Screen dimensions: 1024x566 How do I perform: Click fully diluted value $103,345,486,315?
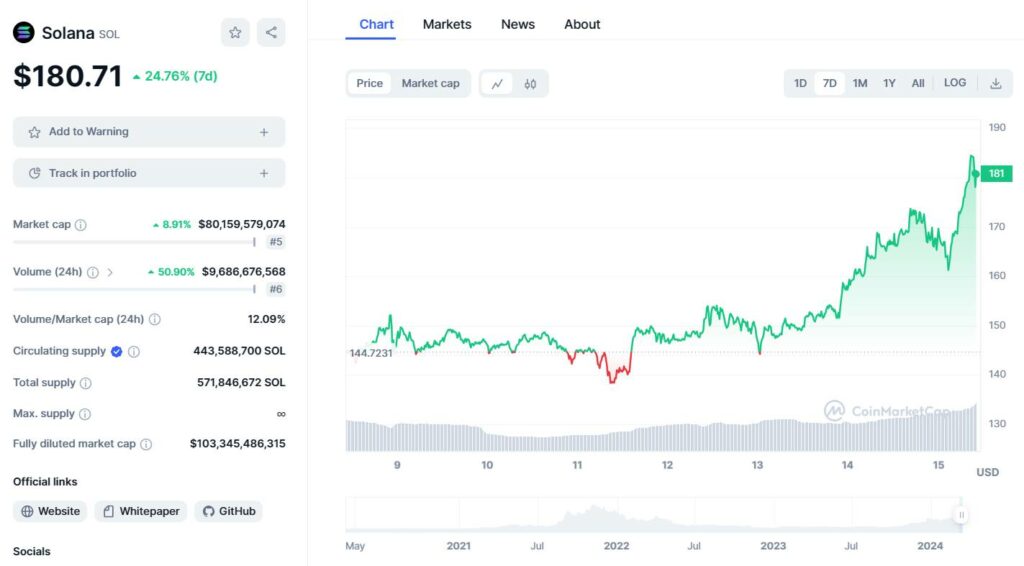coord(238,444)
